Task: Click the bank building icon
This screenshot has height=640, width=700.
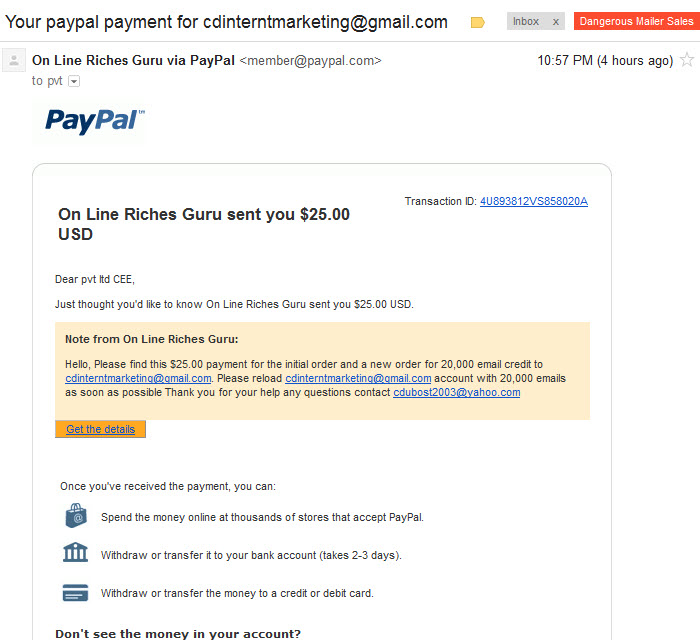Action: click(x=75, y=553)
